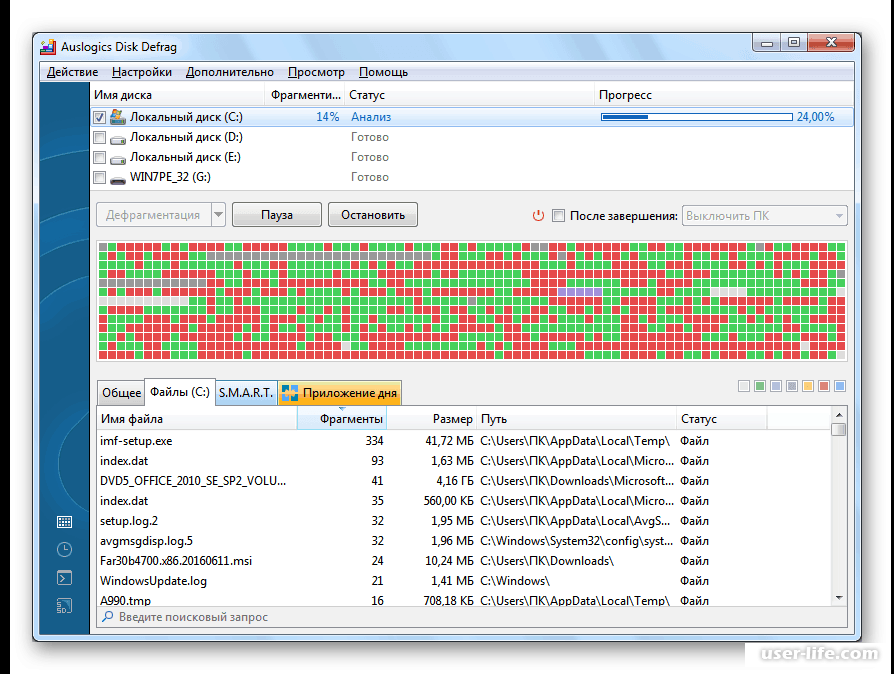Click the drive icon of Локальный диск (C:)
The width and height of the screenshot is (894, 674).
pyautogui.click(x=118, y=117)
